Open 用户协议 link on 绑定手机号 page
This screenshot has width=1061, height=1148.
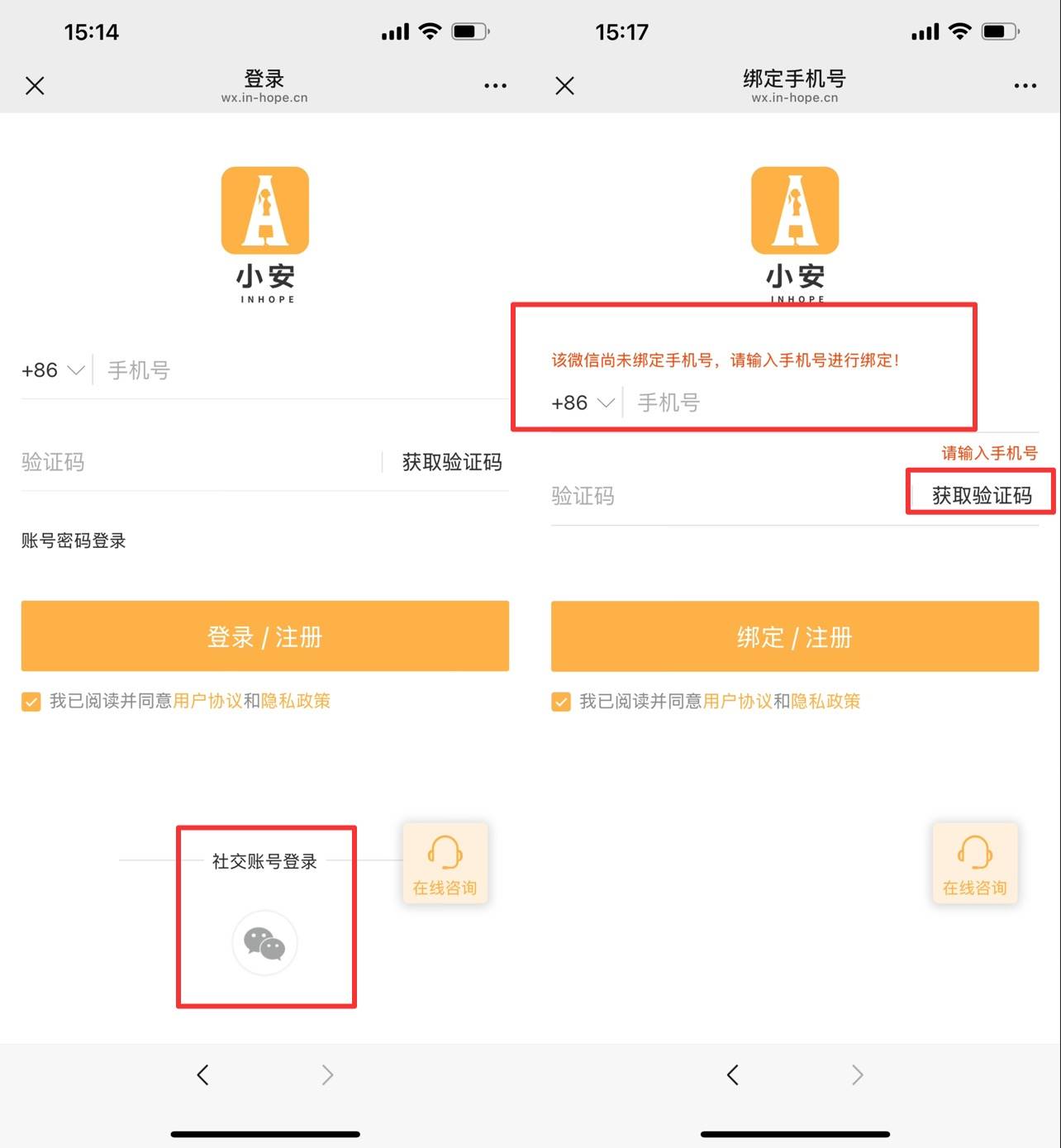point(738,701)
